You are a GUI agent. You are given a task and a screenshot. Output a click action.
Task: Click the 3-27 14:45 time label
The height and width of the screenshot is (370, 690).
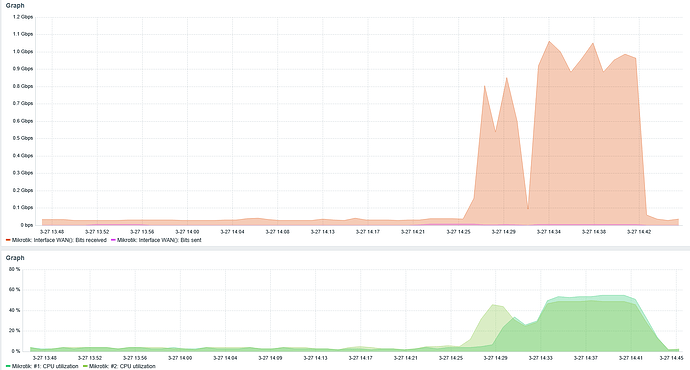pyautogui.click(x=672, y=358)
